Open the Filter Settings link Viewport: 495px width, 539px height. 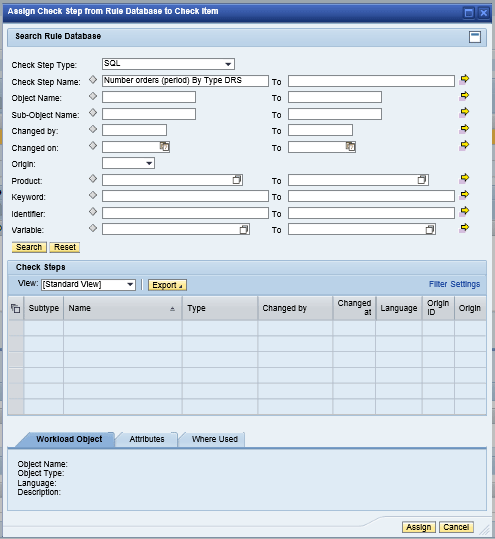point(454,284)
